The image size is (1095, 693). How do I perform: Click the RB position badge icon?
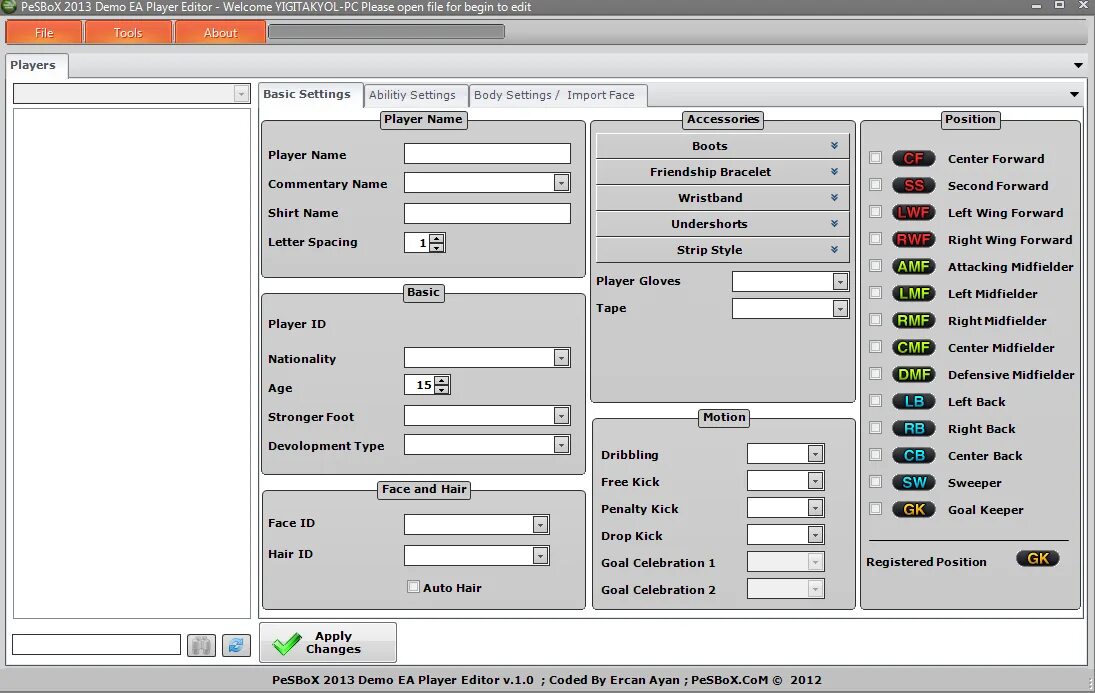913,428
